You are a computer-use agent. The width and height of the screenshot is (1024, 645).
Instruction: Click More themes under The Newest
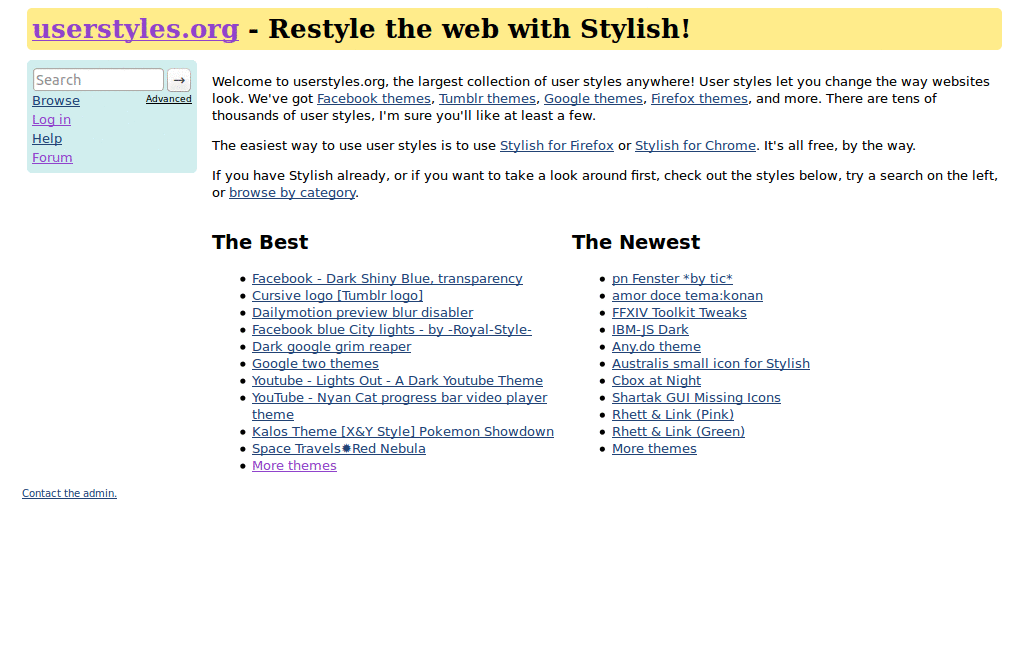[x=654, y=448]
